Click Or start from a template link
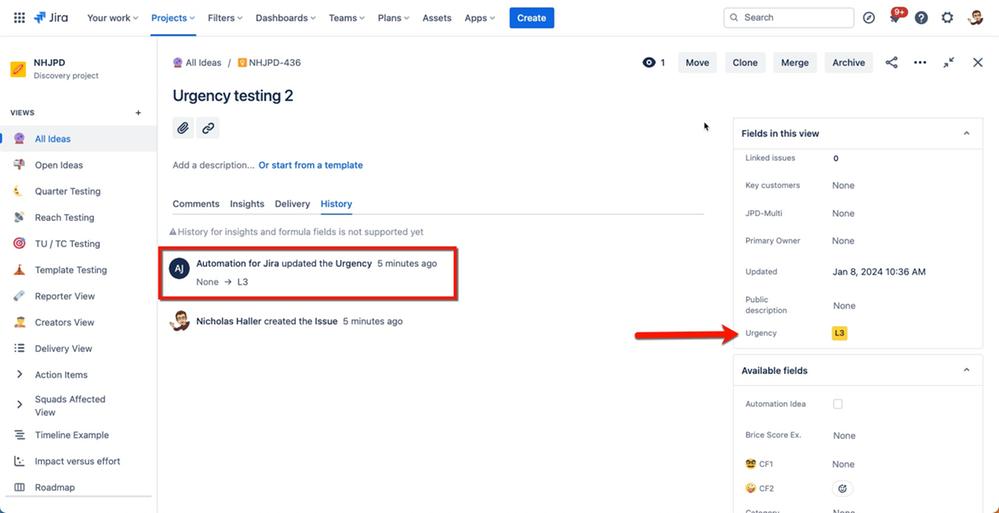 [x=310, y=165]
